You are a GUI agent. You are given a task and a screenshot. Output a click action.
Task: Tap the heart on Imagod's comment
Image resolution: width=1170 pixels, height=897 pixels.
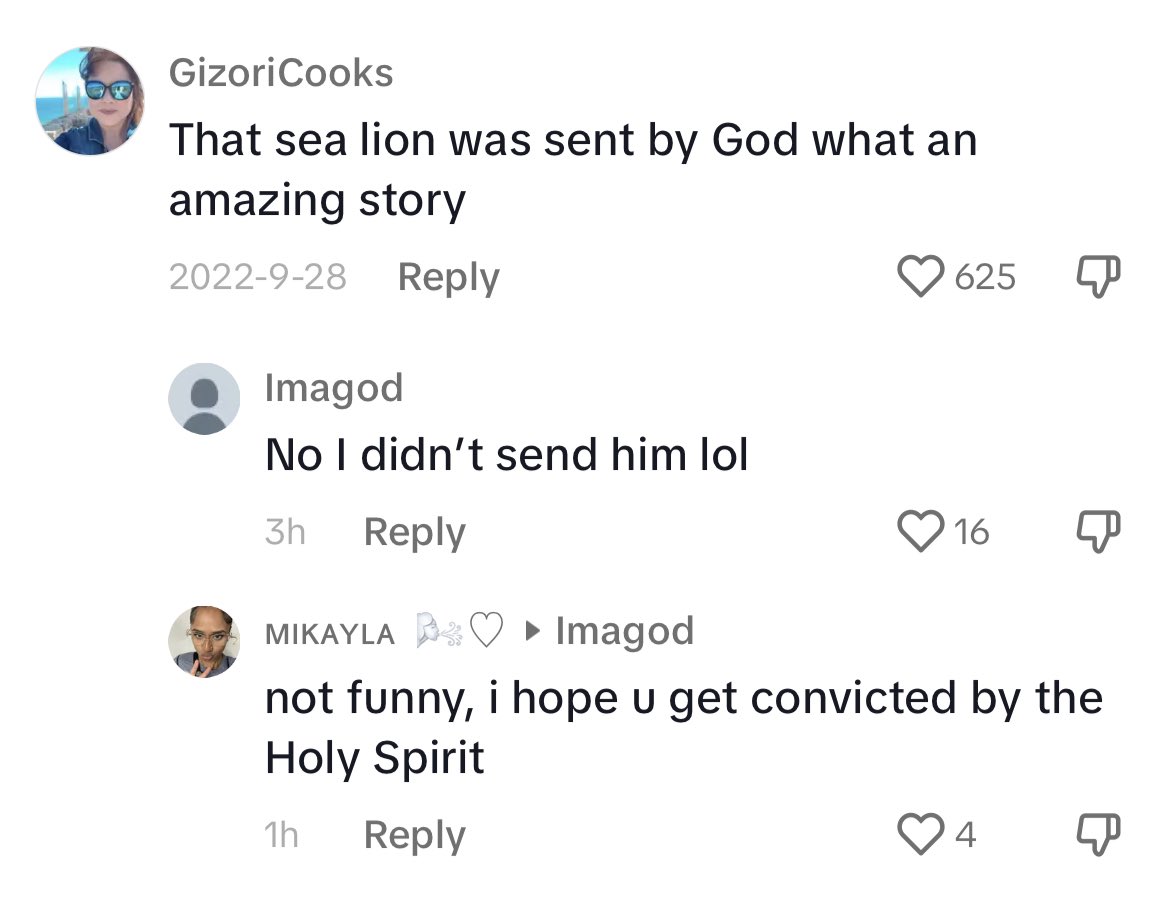click(922, 531)
